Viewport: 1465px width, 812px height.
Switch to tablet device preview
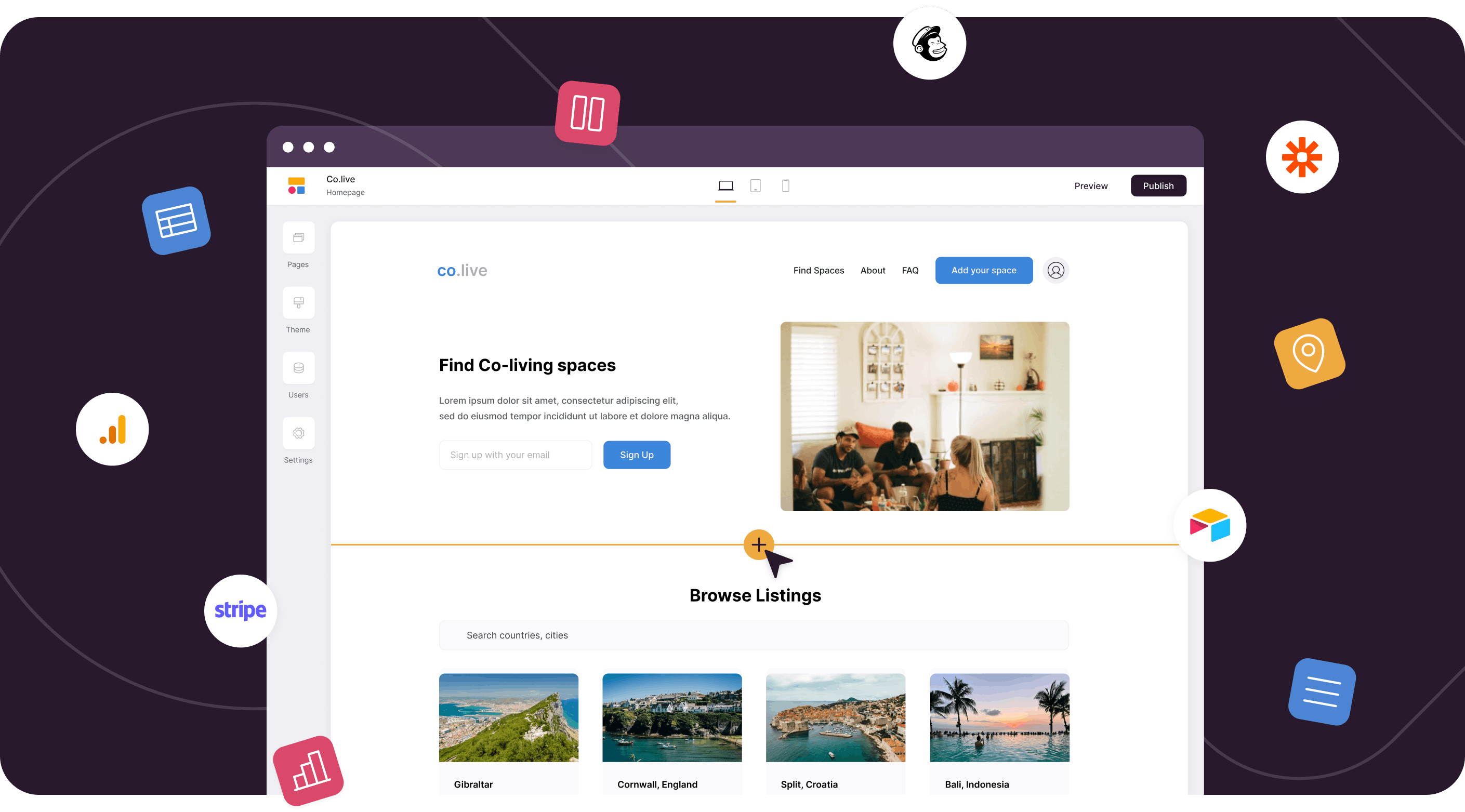[x=755, y=186]
